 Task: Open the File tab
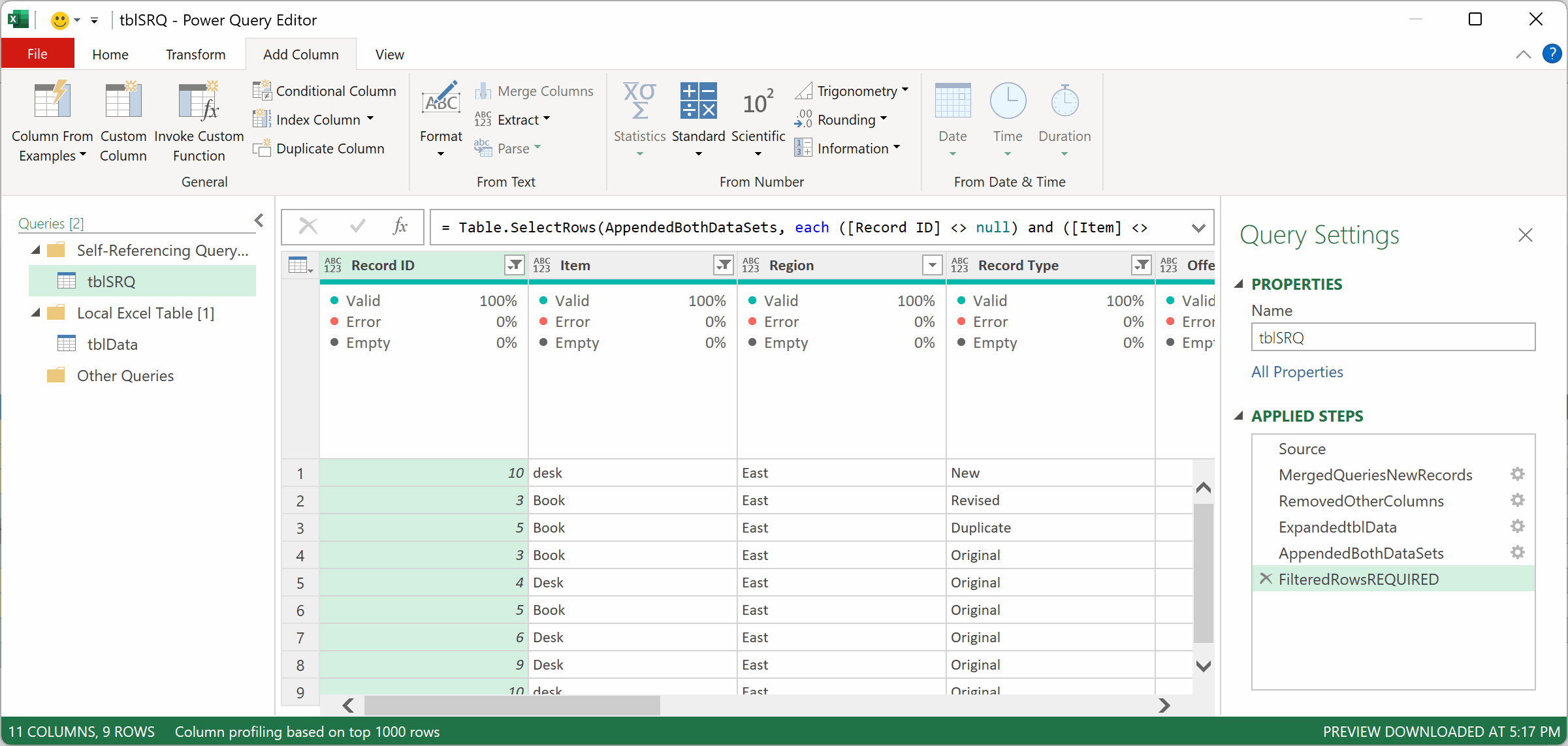pos(37,54)
